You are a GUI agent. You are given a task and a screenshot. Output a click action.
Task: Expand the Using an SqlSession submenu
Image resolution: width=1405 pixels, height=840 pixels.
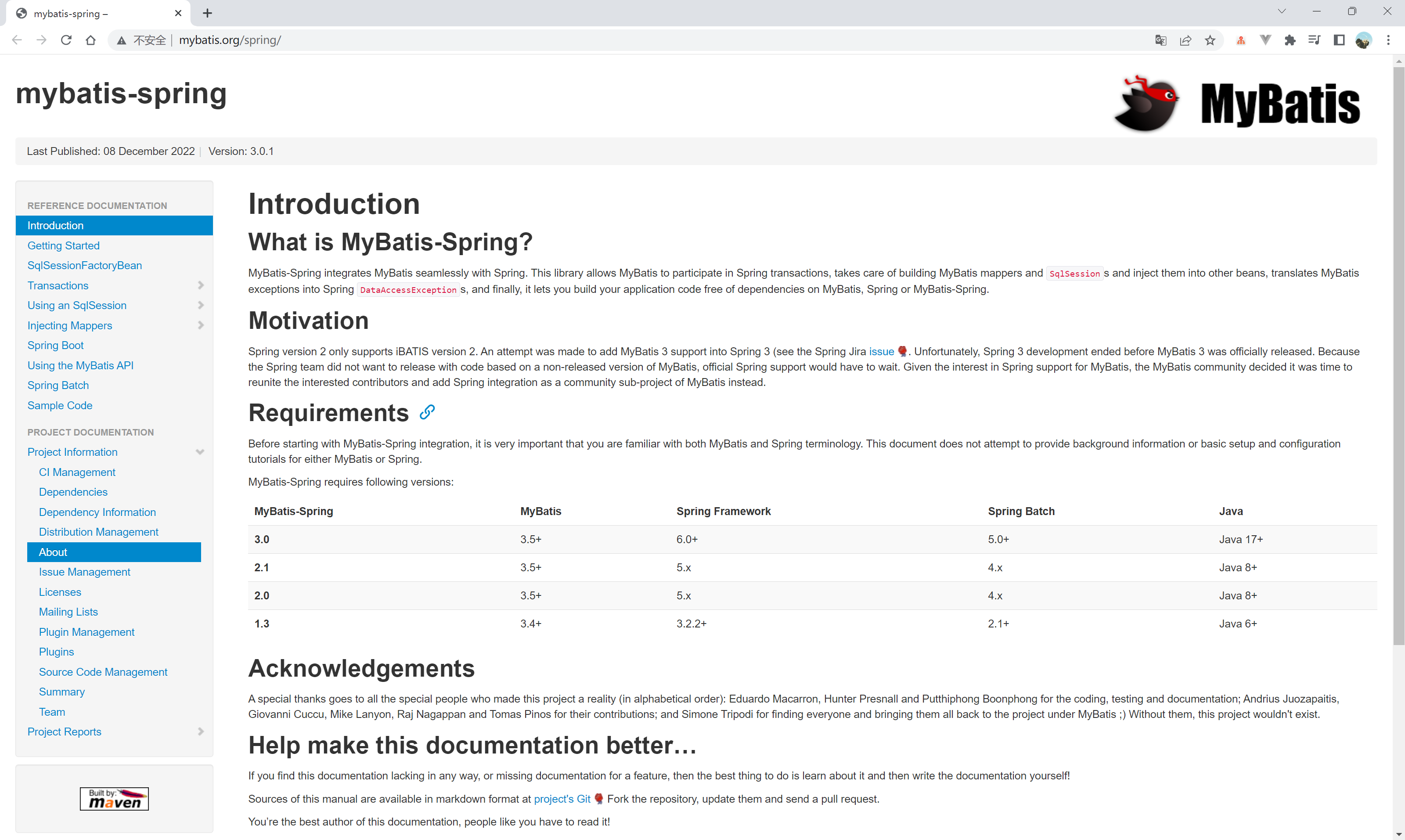point(200,305)
